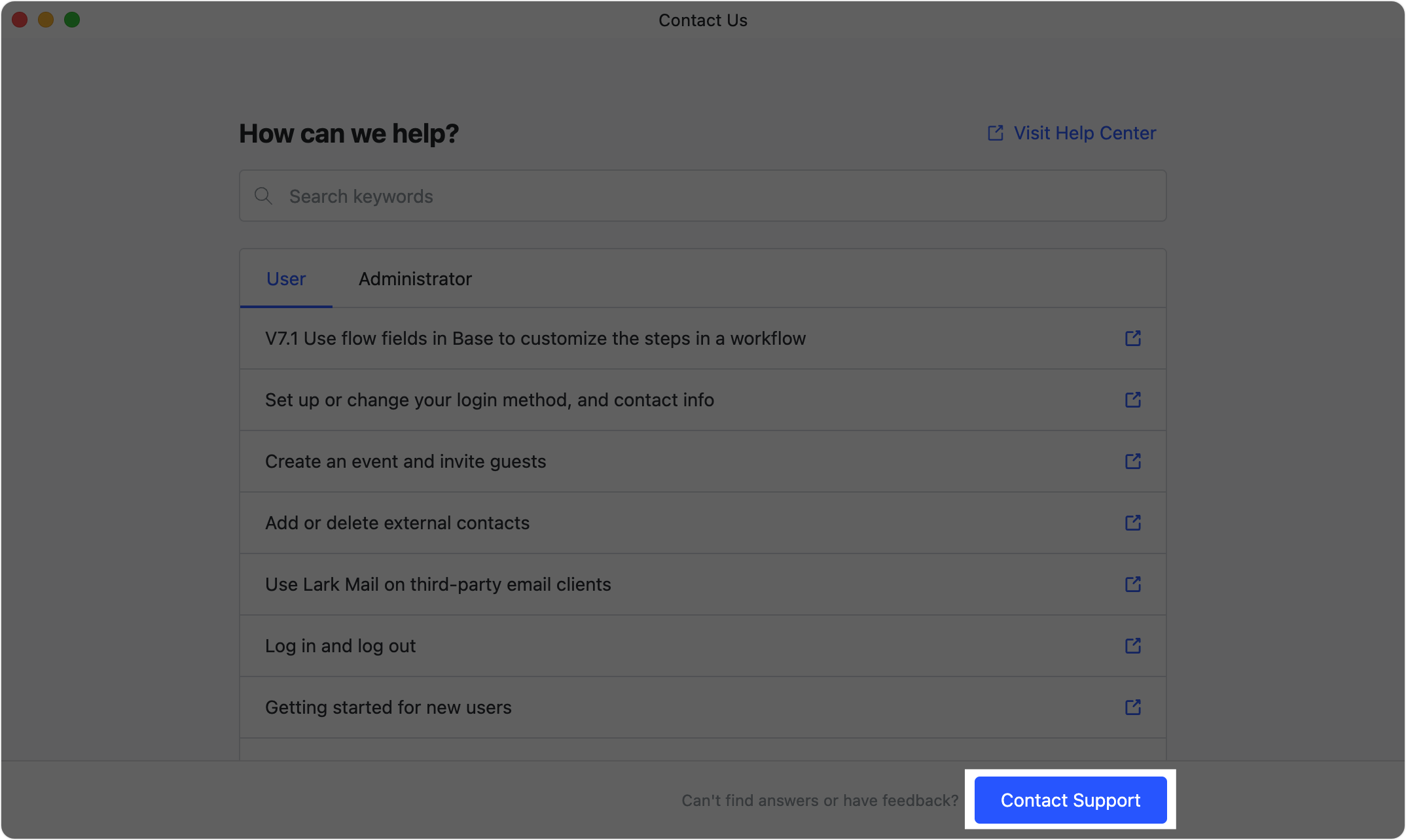Open Set up or change login method article
This screenshot has height=840, width=1406.
click(x=489, y=400)
